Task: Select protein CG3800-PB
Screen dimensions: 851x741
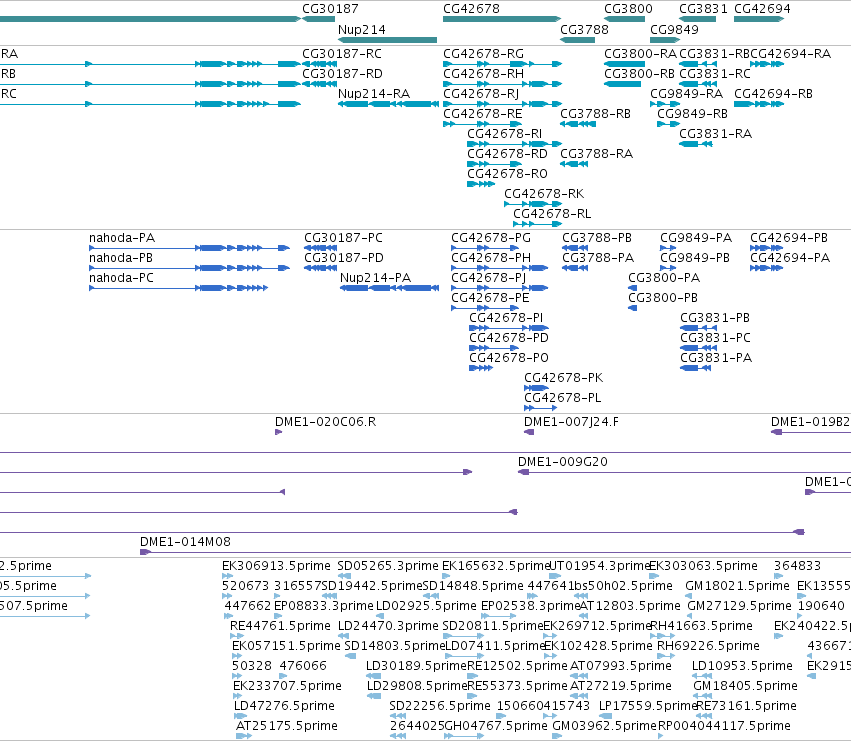Action: pyautogui.click(x=632, y=308)
